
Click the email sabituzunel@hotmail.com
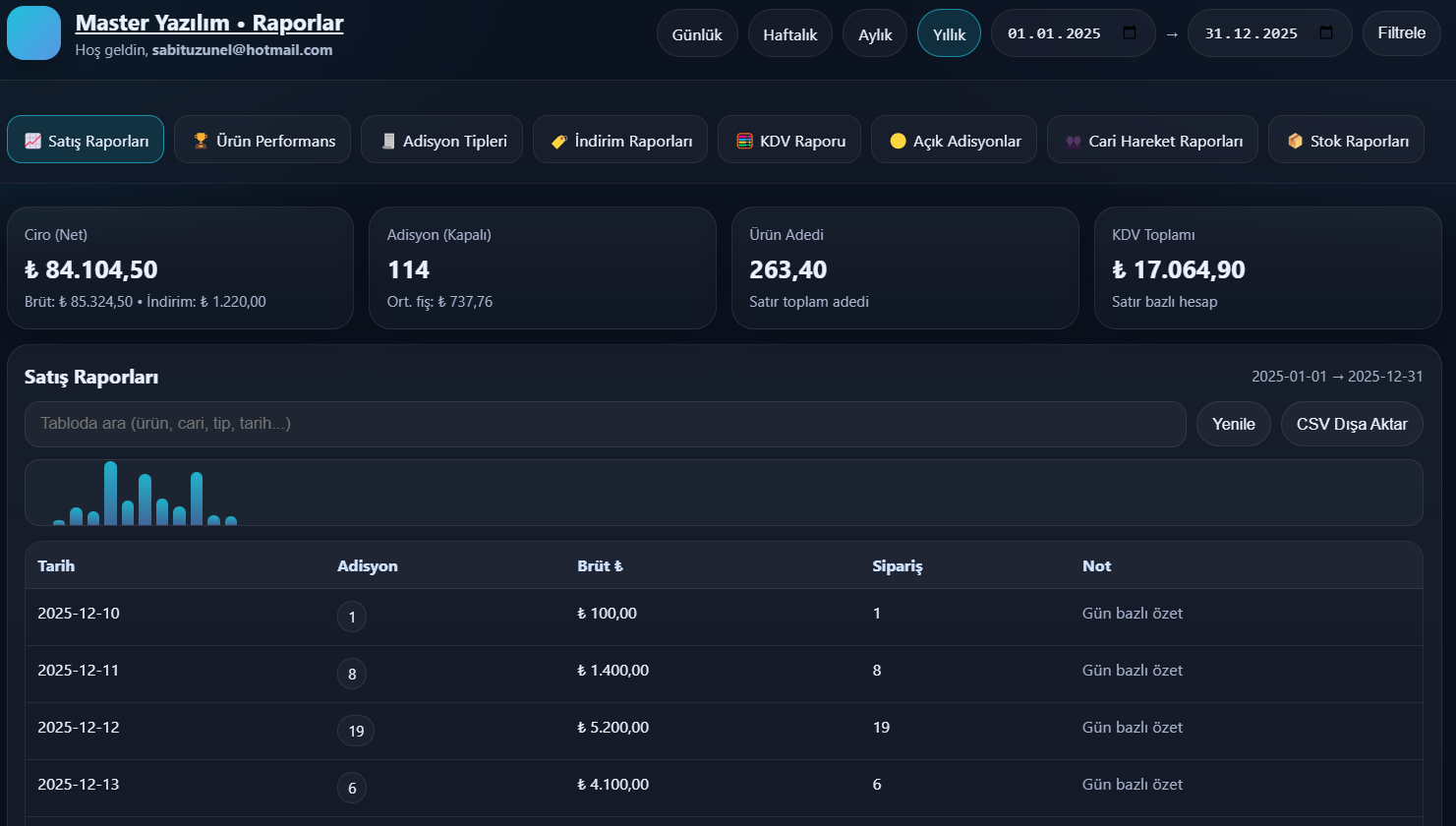242,50
